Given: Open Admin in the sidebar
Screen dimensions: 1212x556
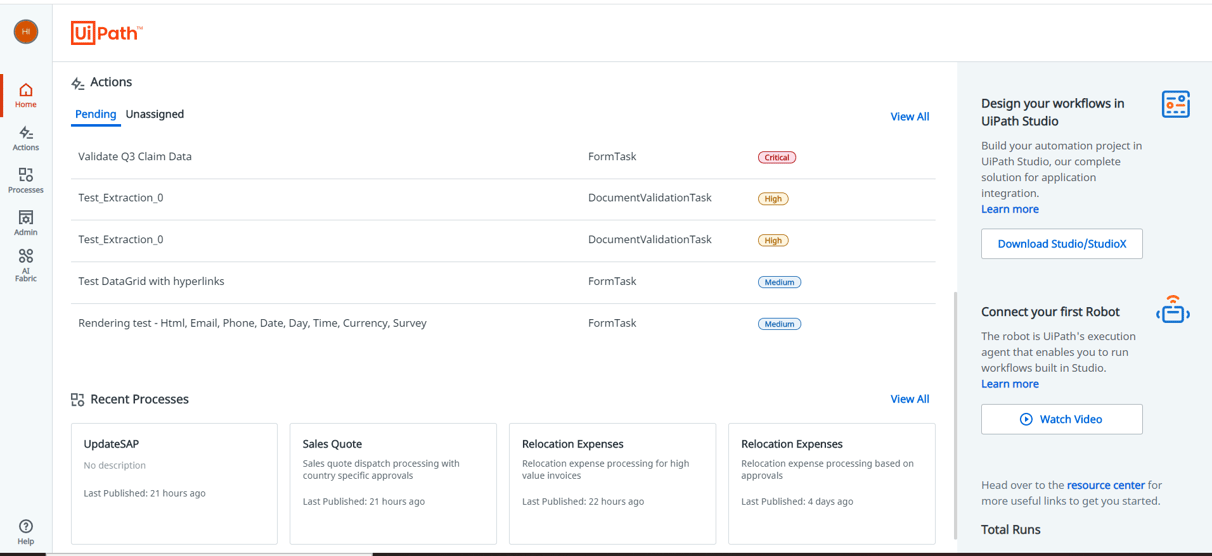Looking at the screenshot, I should (x=26, y=223).
